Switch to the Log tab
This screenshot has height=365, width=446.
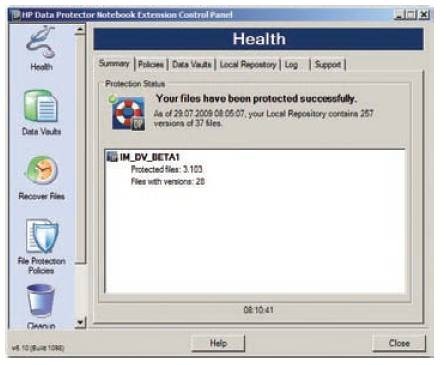click(x=291, y=64)
